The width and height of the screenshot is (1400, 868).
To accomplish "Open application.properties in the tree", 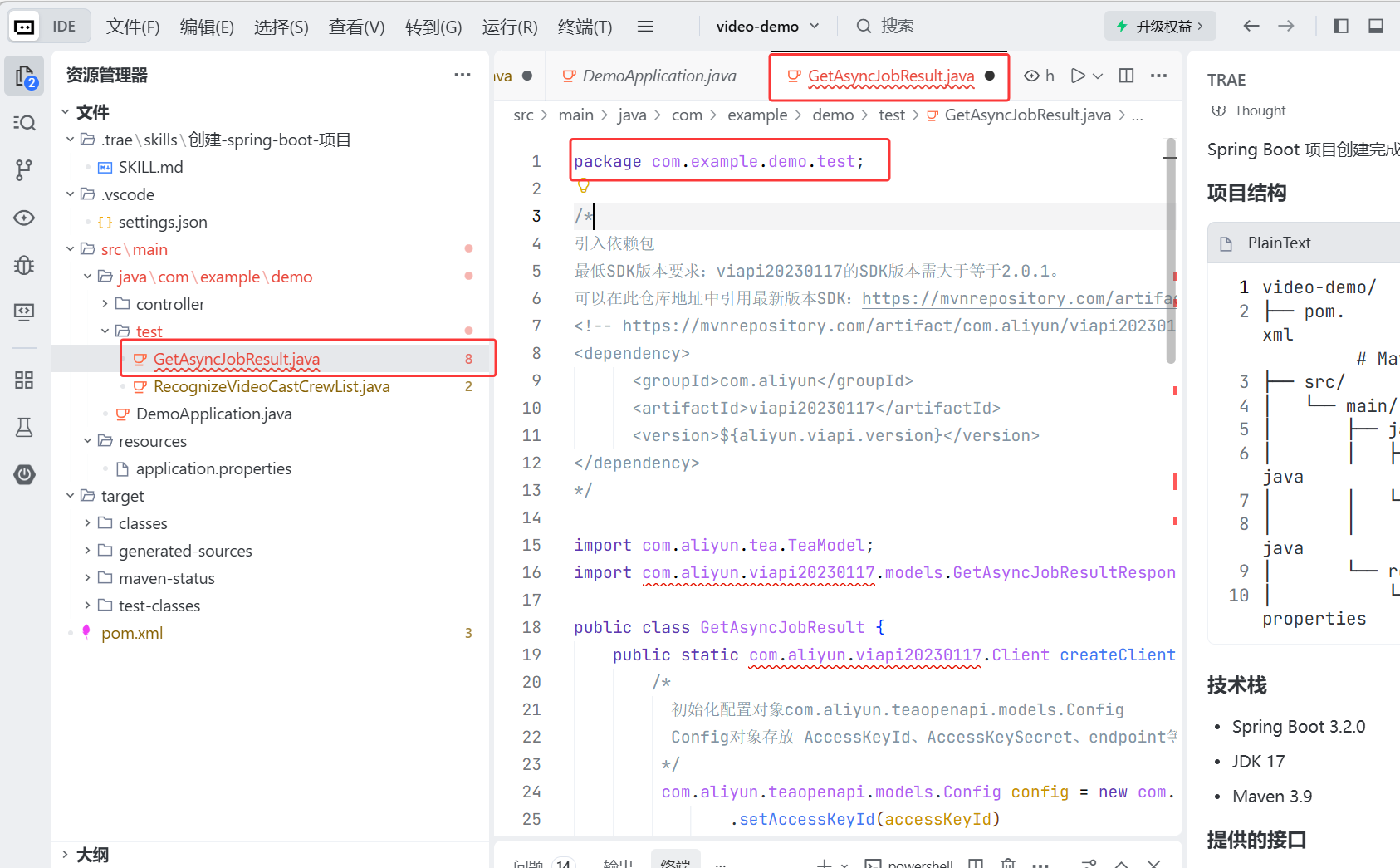I will pyautogui.click(x=213, y=468).
